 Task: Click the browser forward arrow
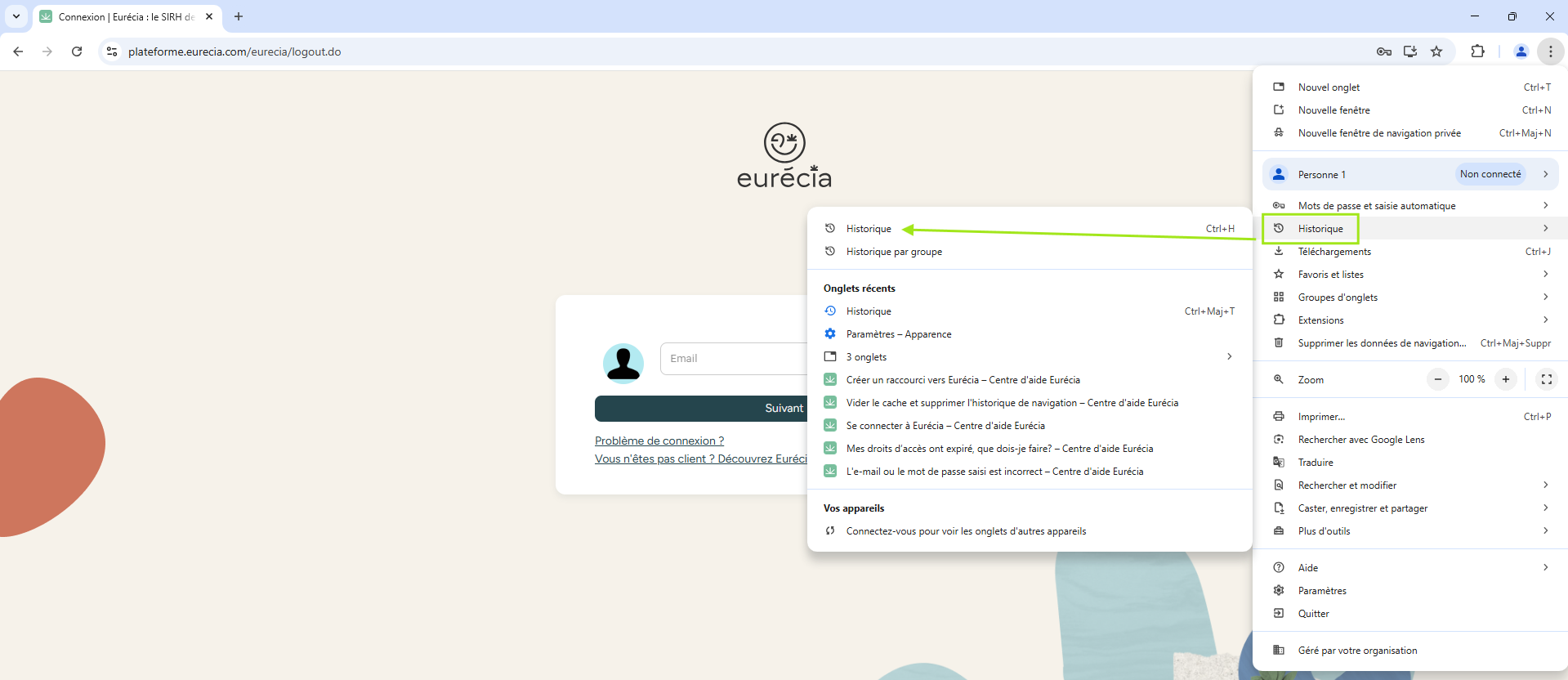[x=47, y=51]
